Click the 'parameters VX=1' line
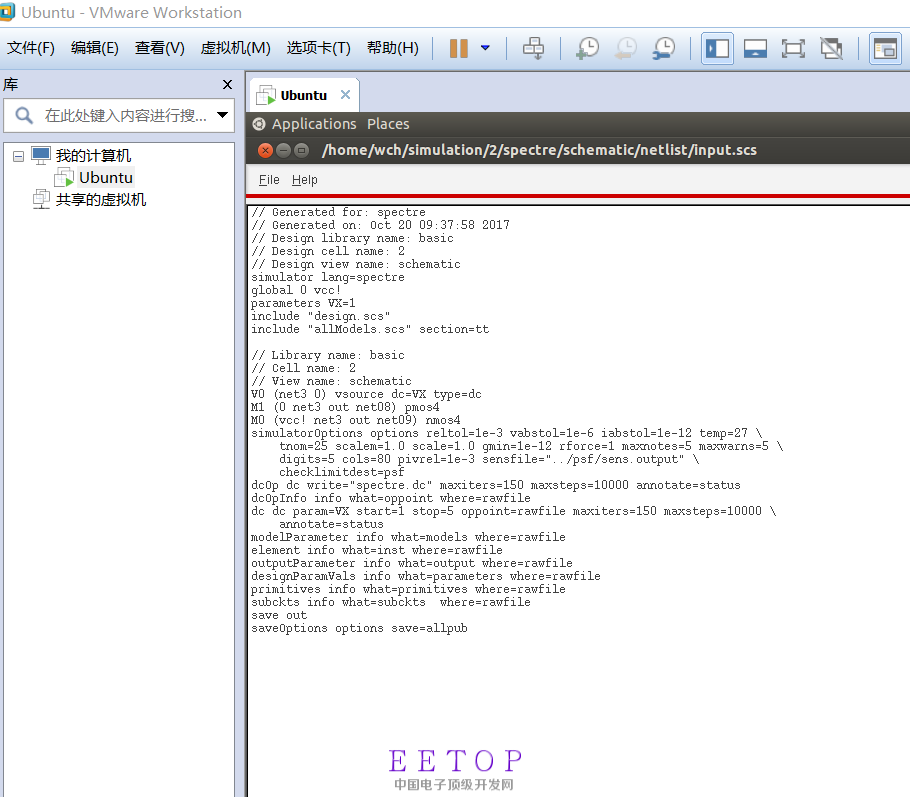This screenshot has width=910, height=797. 303,303
